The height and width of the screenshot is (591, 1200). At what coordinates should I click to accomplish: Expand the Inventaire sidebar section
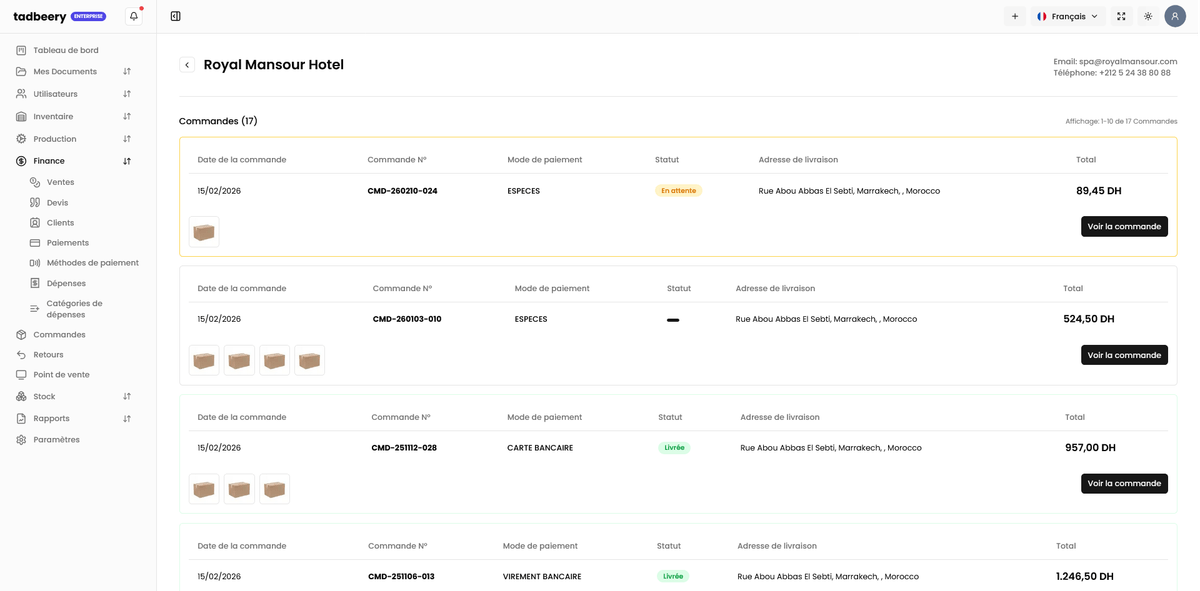click(x=53, y=117)
